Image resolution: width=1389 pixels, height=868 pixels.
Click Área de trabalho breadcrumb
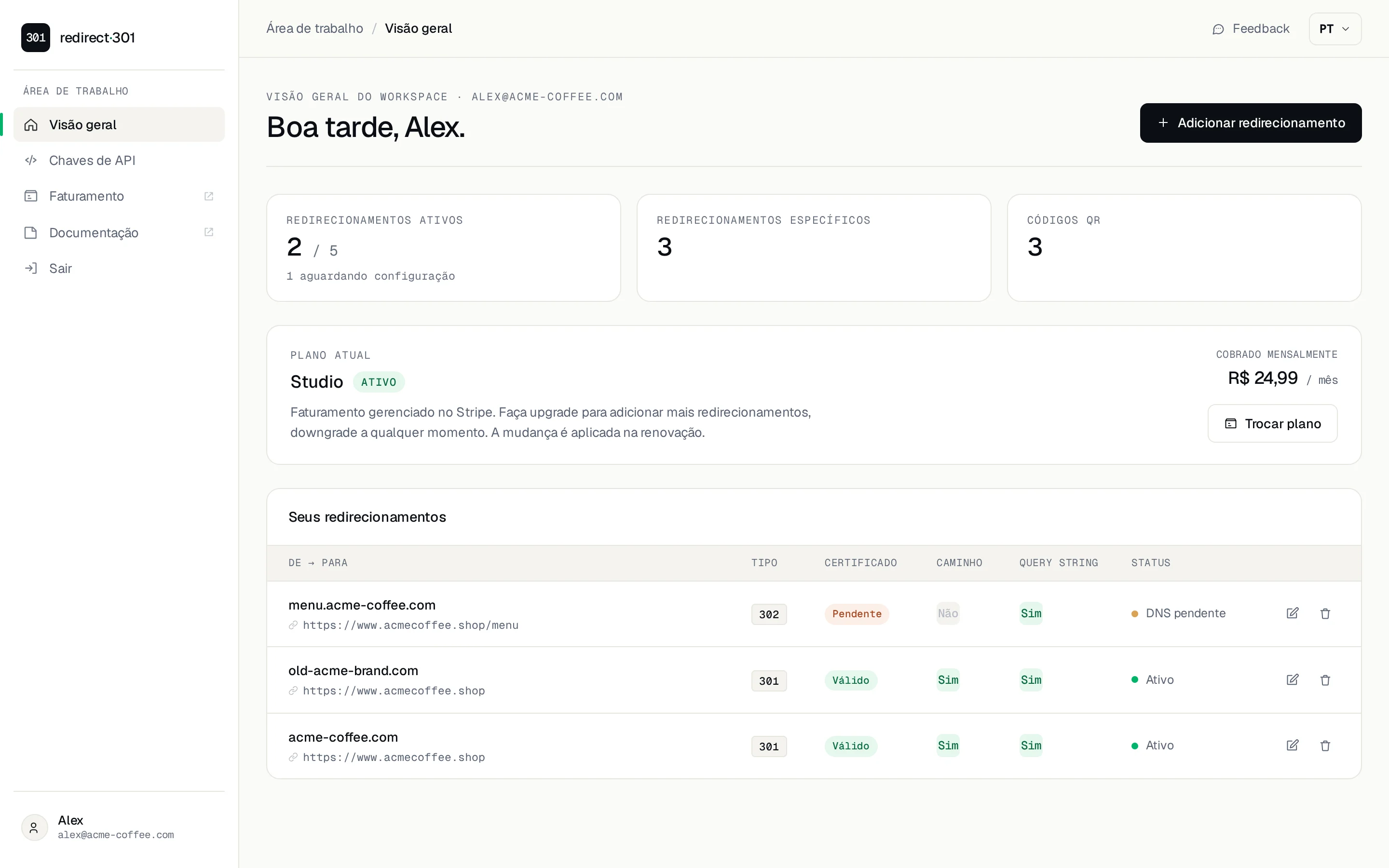pyautogui.click(x=314, y=28)
